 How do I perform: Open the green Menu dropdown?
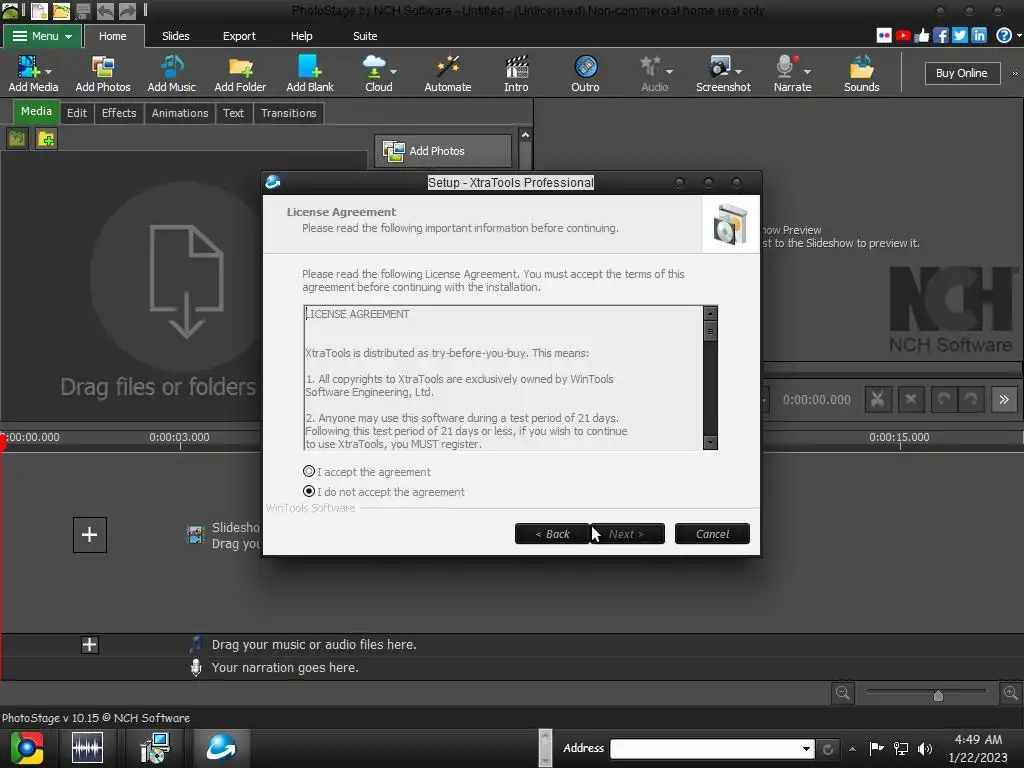click(42, 36)
